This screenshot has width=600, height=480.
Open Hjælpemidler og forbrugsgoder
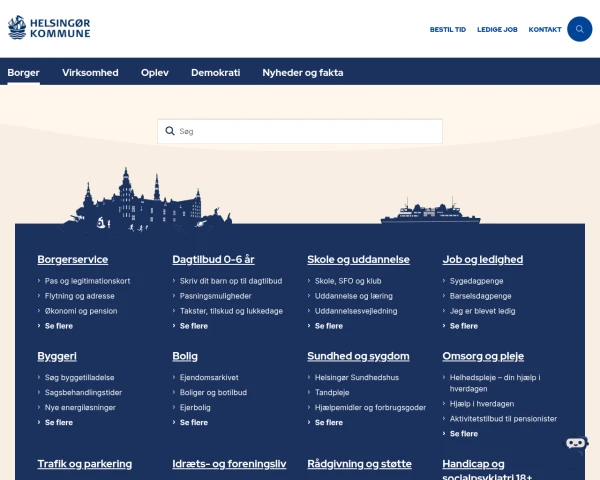point(370,407)
